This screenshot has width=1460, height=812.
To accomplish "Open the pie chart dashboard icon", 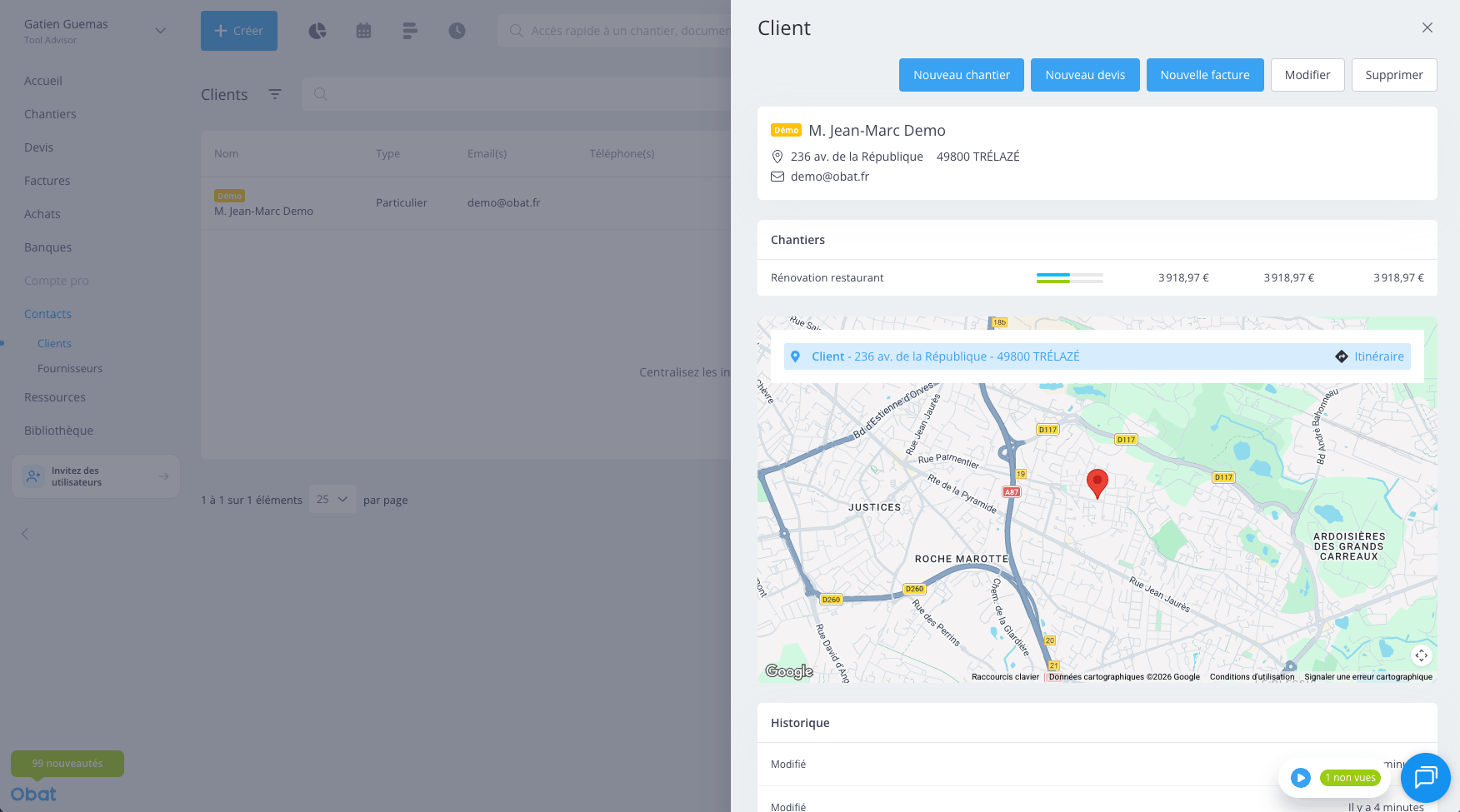I will point(317,31).
